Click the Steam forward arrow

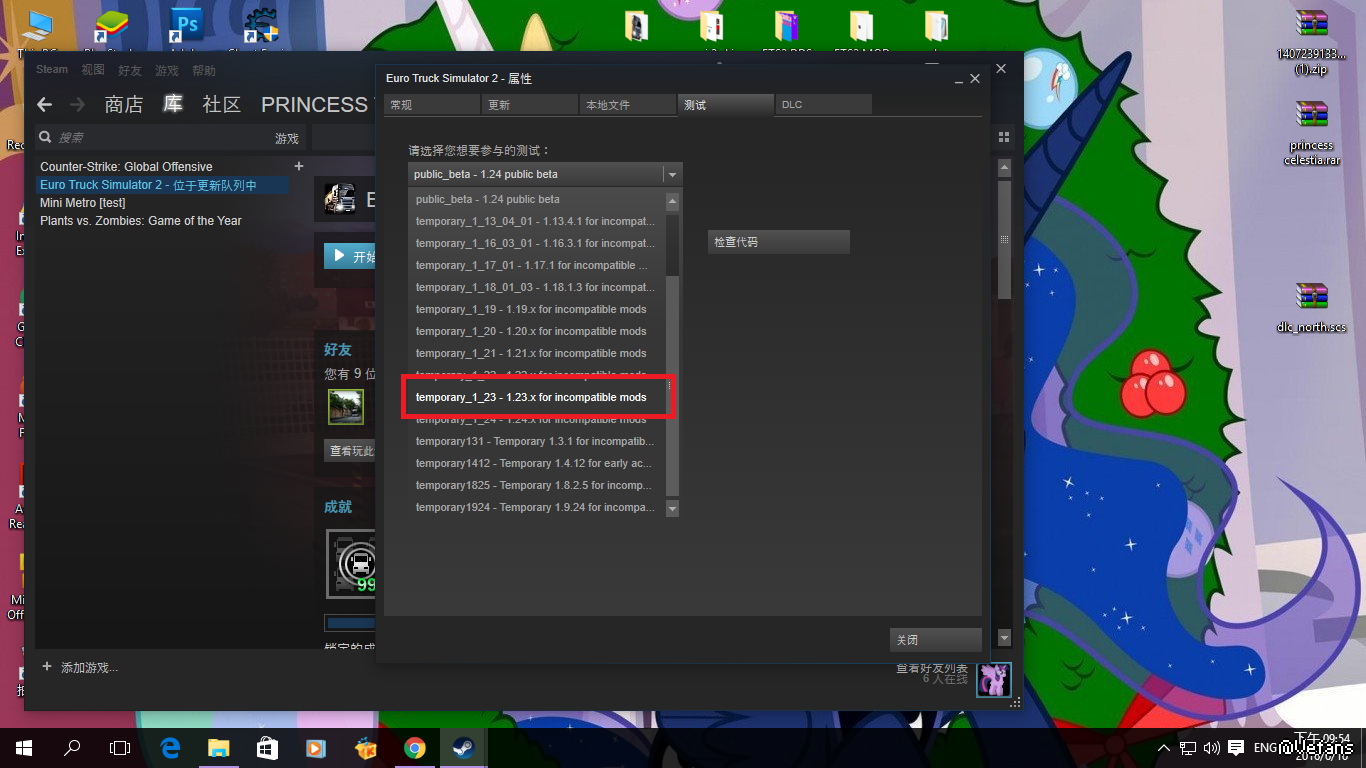click(x=77, y=105)
